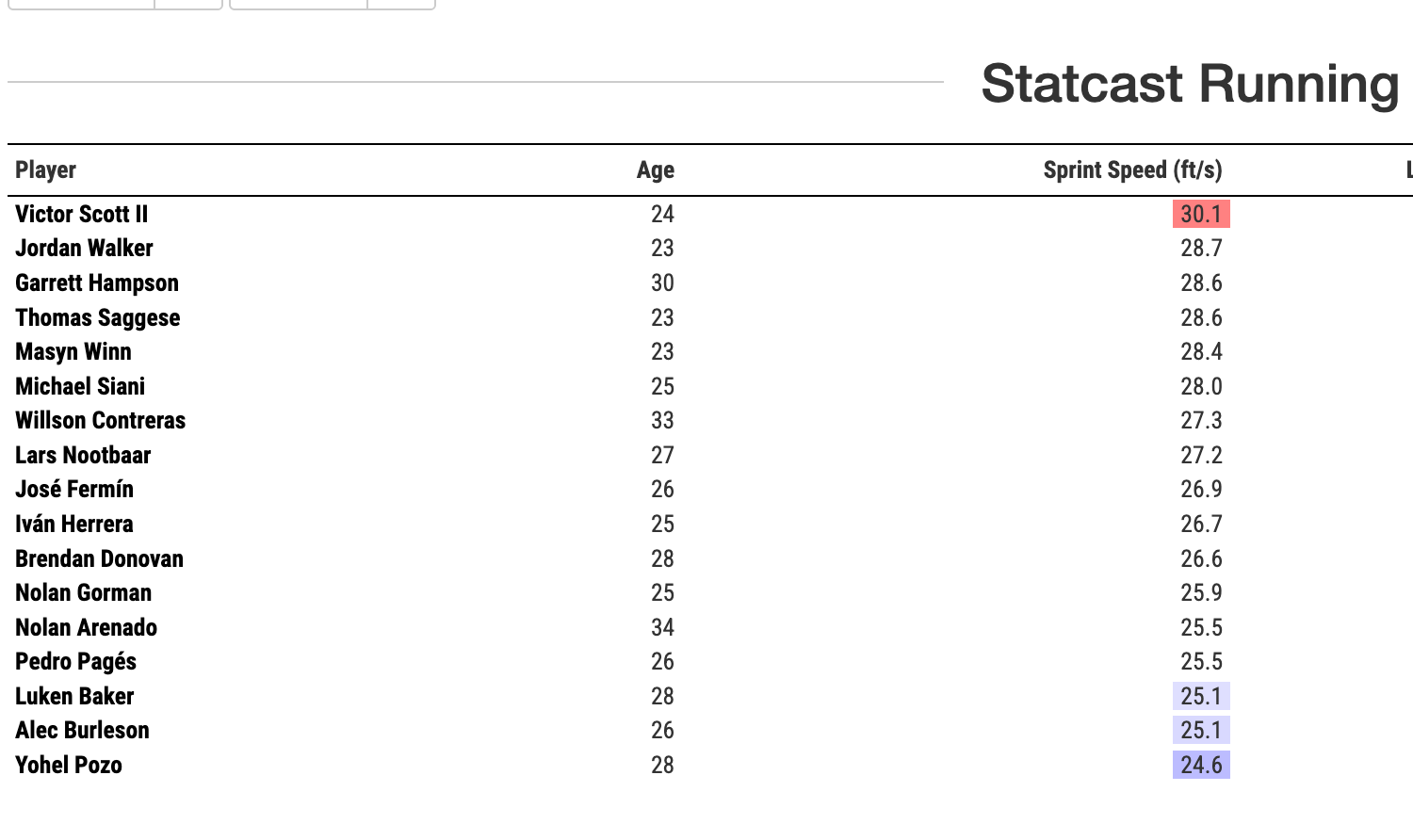This screenshot has height=840, width=1413.
Task: Select Garrett Hampson in player list
Action: point(97,283)
